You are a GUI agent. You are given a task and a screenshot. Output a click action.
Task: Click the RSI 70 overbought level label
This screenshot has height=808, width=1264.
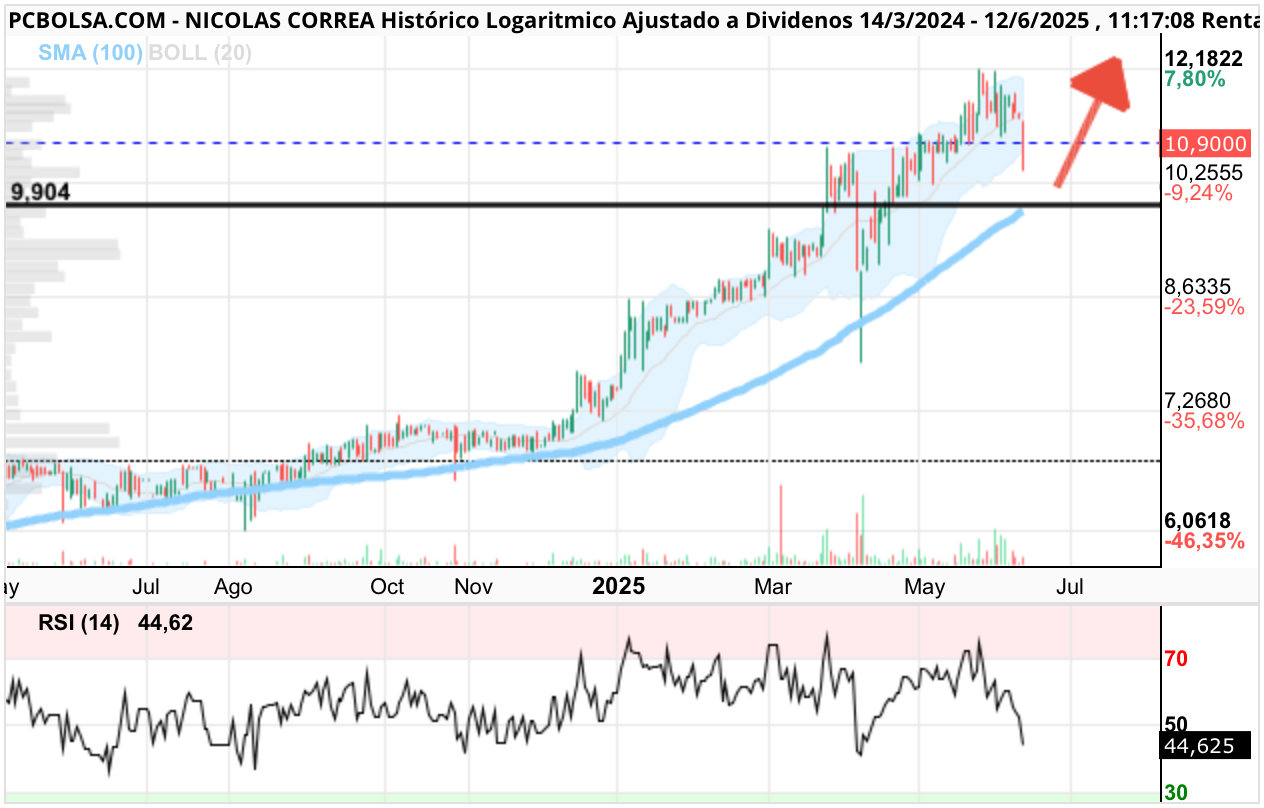1176,659
